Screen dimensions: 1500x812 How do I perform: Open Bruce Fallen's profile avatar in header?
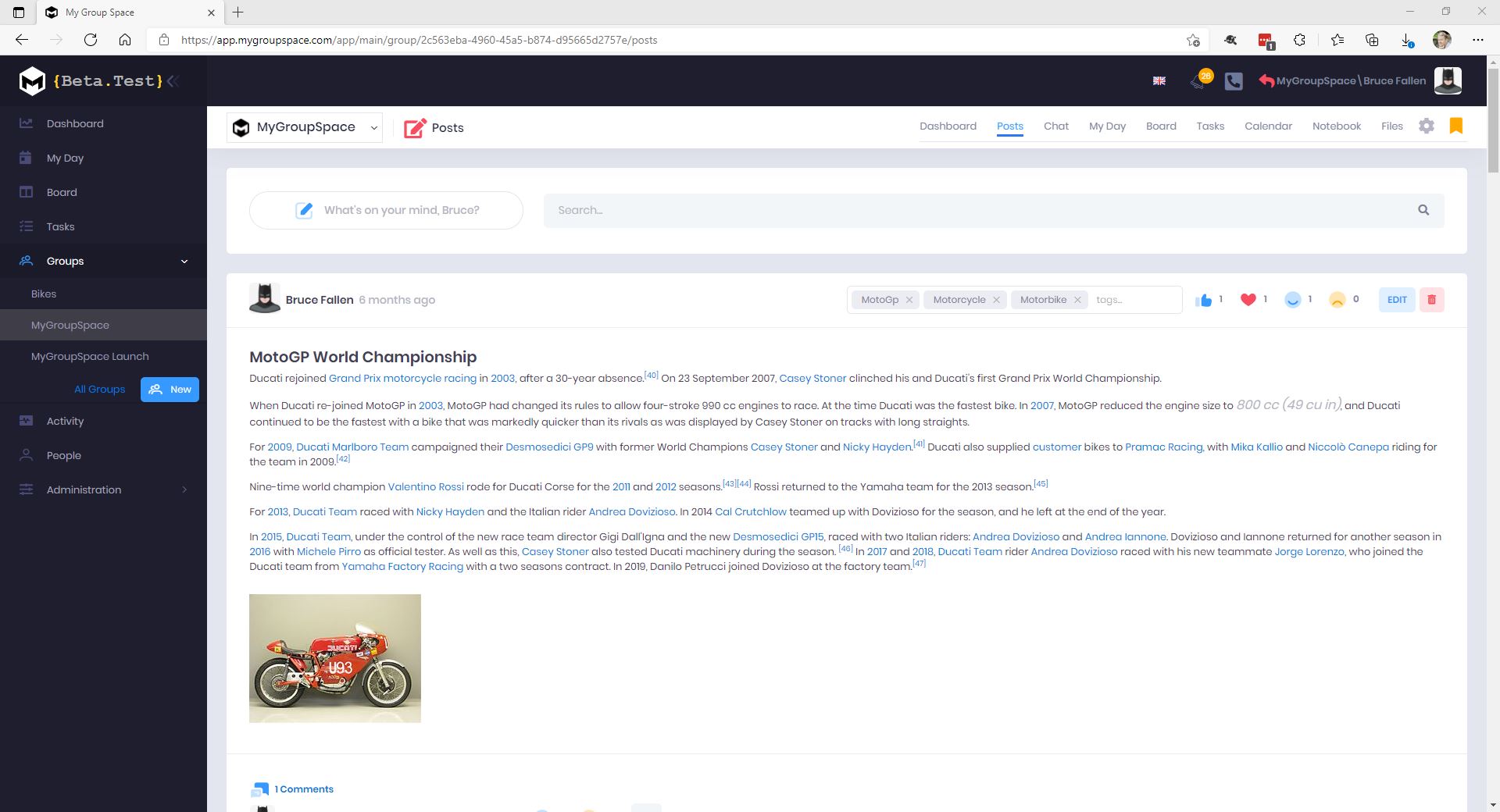[1448, 80]
